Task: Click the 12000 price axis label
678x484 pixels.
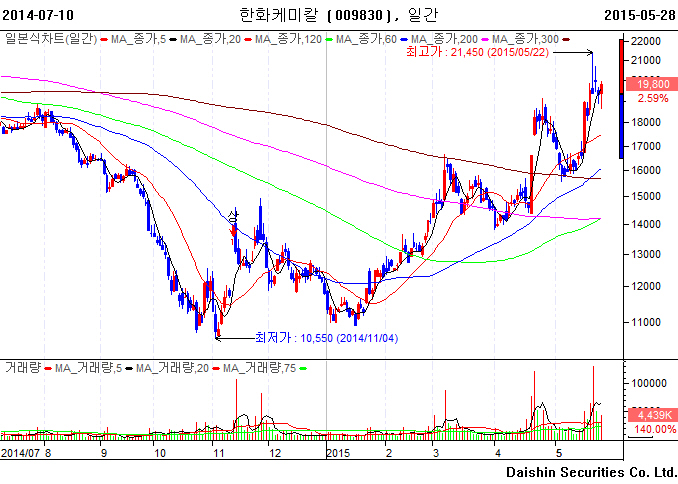Action: click(646, 286)
